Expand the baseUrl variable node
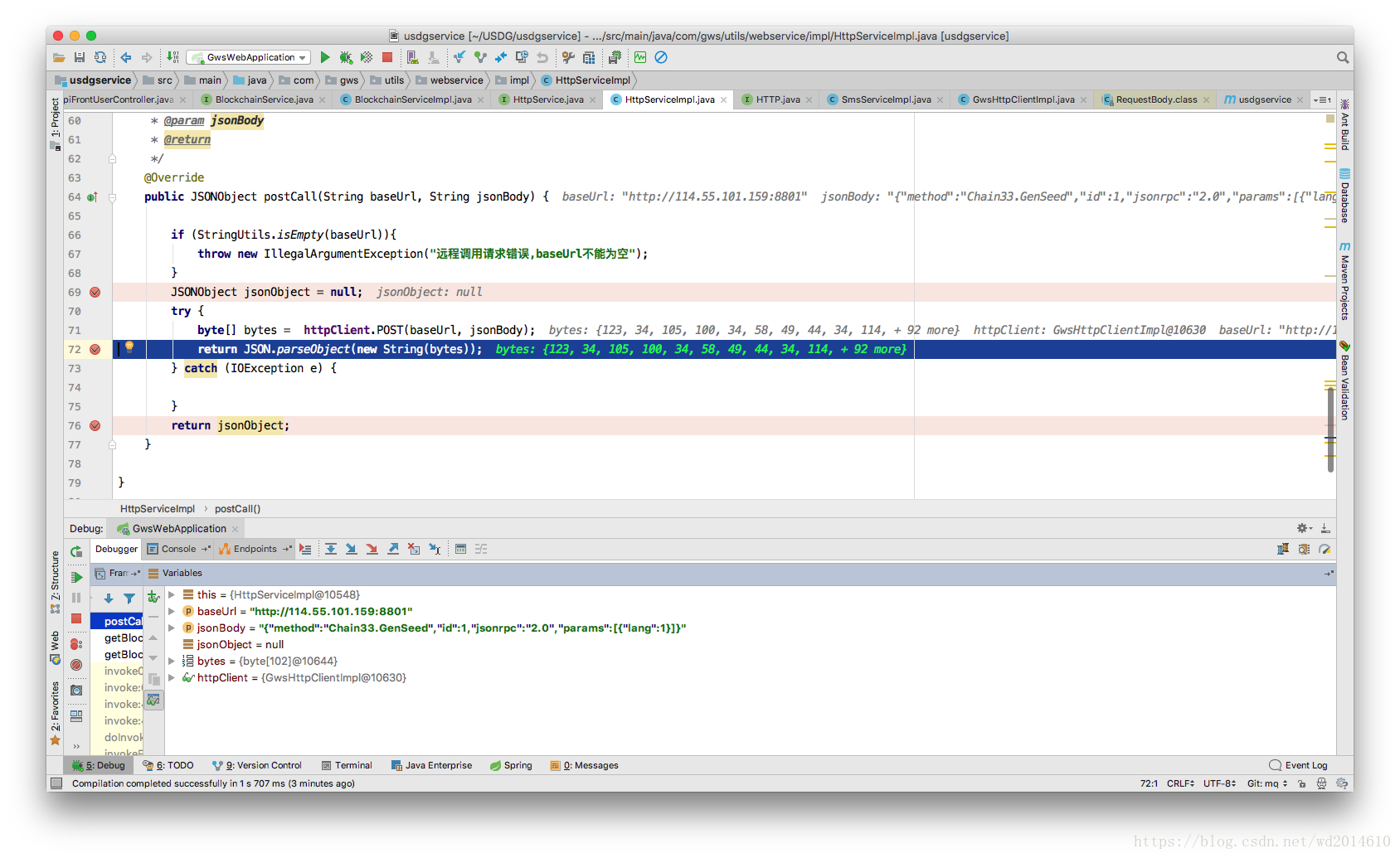The image size is (1400, 858). coord(172,611)
